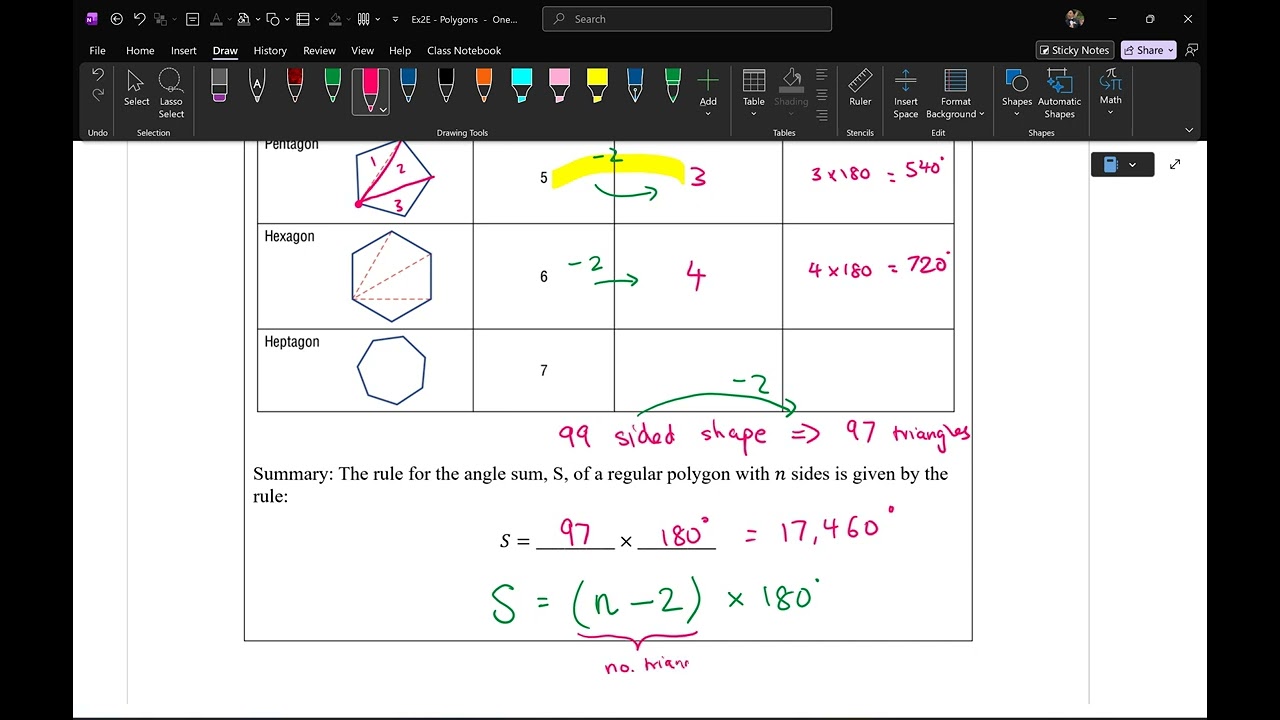This screenshot has width=1280, height=720.
Task: Switch to the Home tab
Action: point(140,50)
